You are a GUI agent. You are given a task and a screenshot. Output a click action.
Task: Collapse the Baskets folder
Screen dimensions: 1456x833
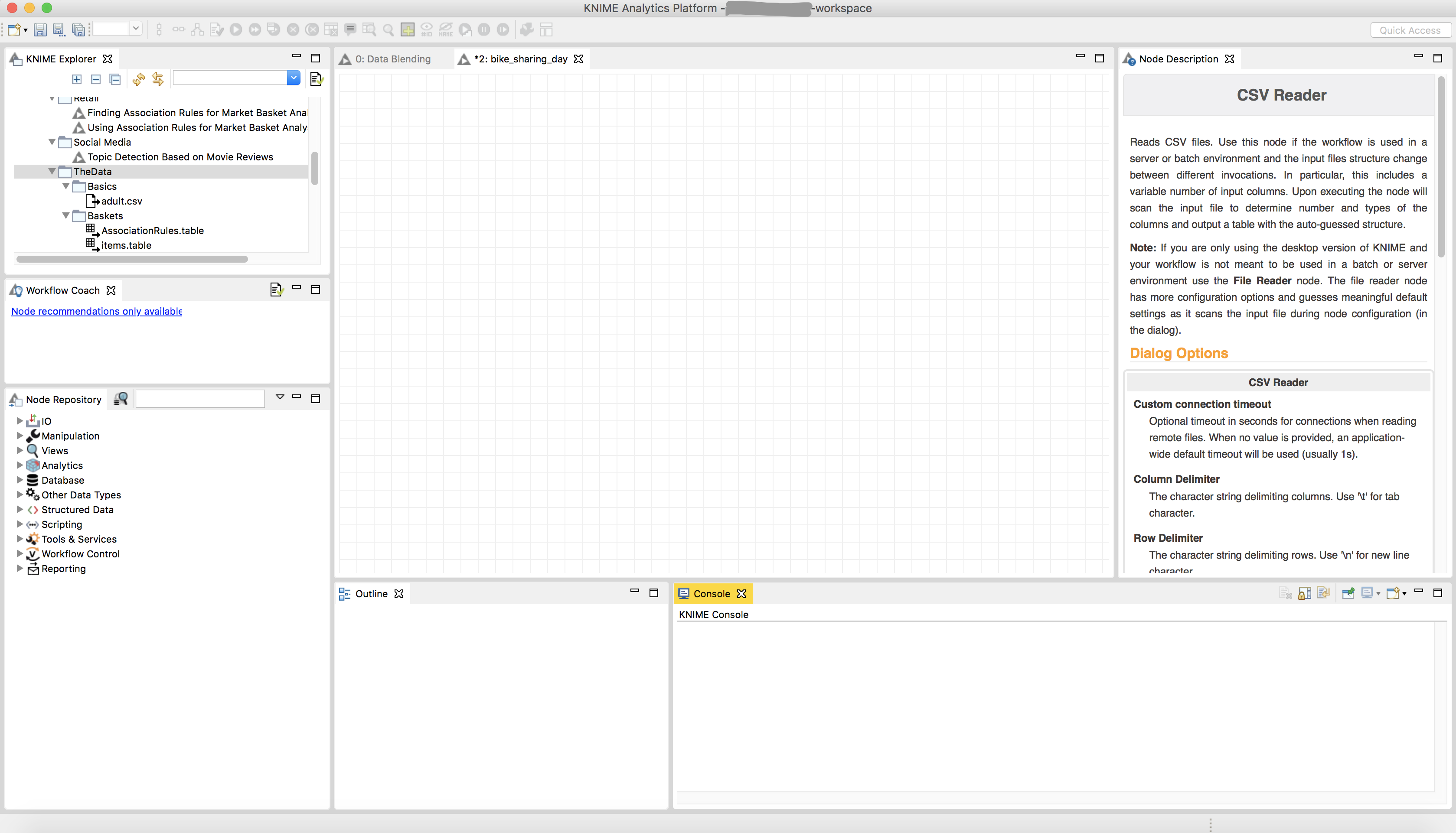66,216
